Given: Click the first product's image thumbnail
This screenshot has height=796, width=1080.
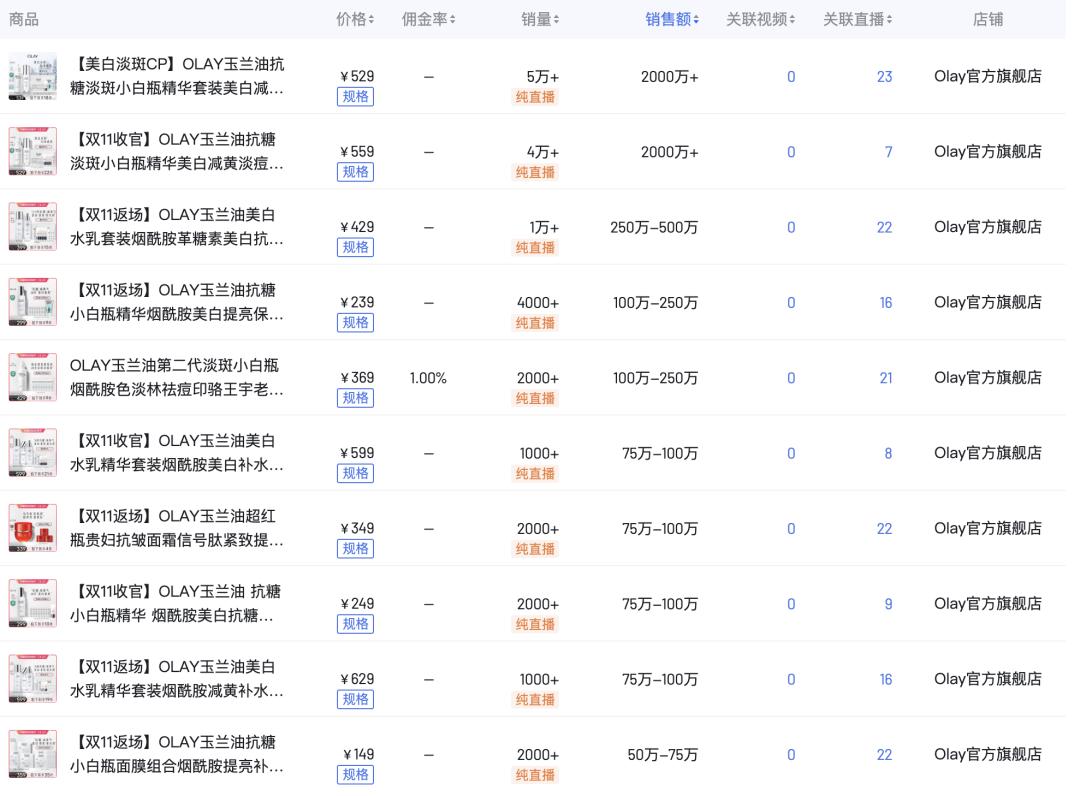Looking at the screenshot, I should (33, 76).
